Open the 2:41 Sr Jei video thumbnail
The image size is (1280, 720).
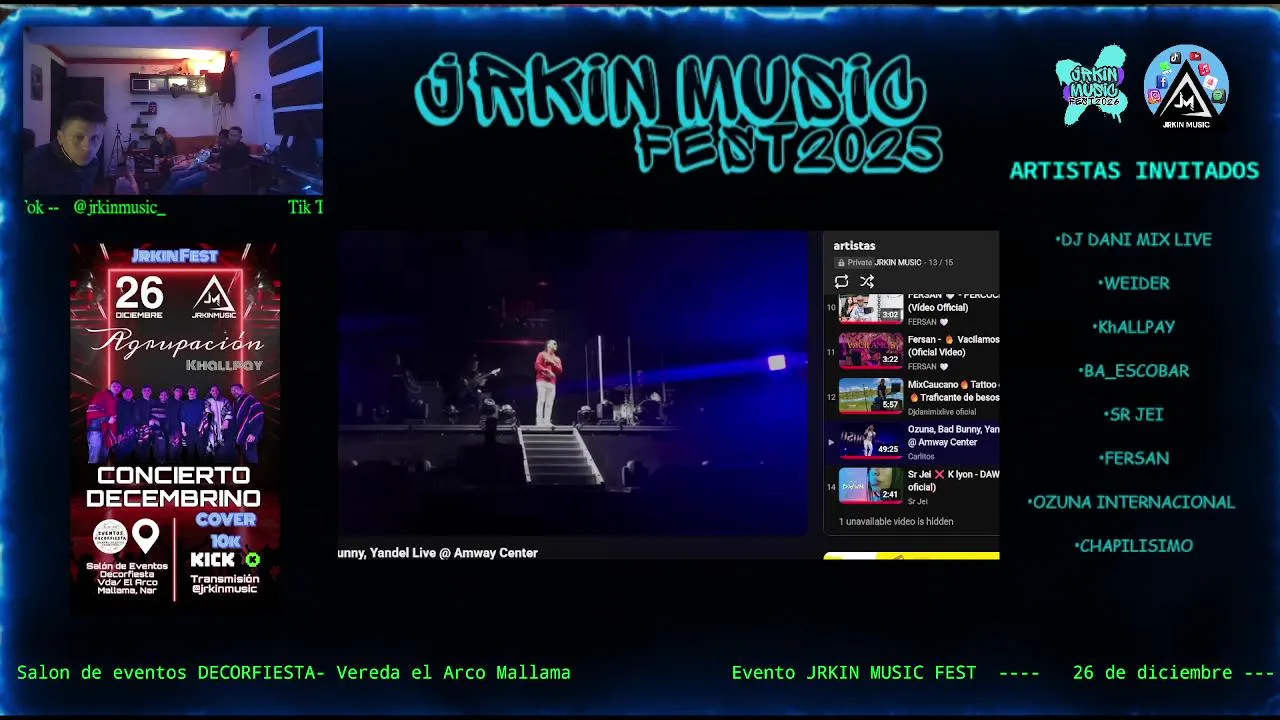871,486
